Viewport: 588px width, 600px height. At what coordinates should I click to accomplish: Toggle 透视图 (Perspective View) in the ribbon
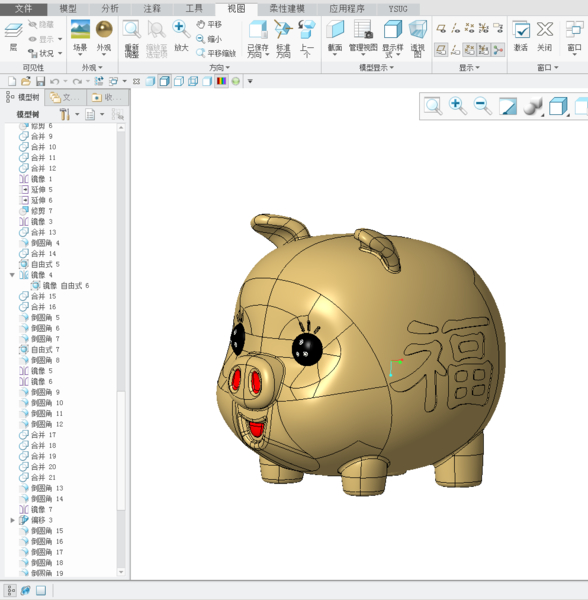pyautogui.click(x=417, y=39)
